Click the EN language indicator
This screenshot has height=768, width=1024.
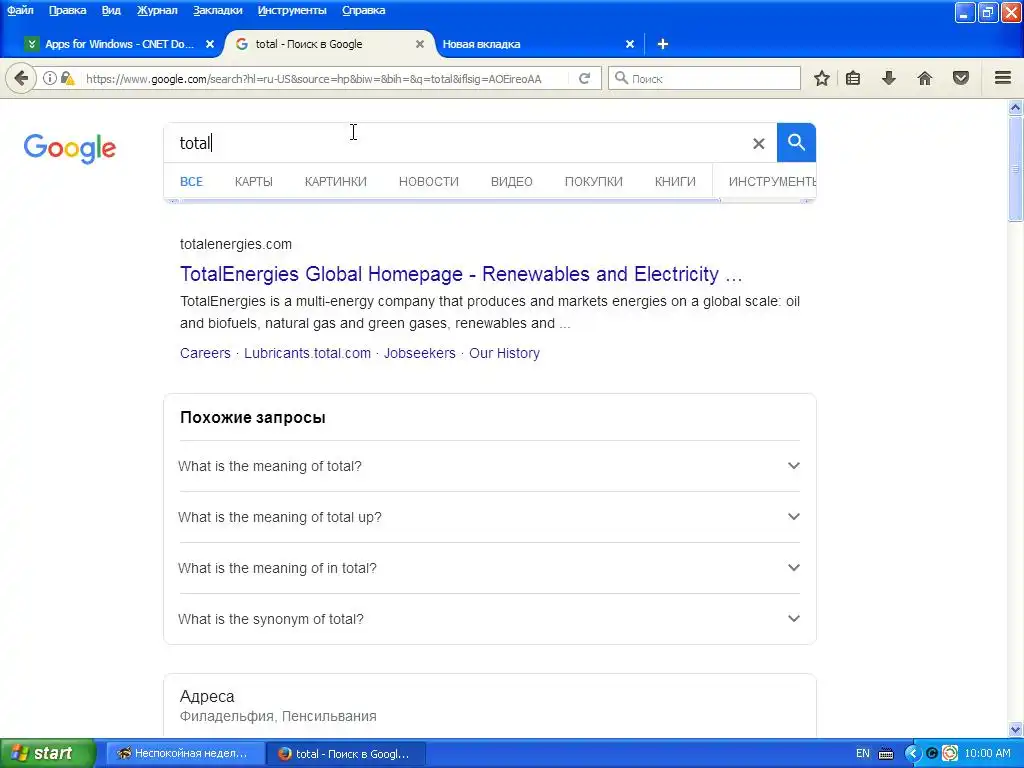click(x=863, y=754)
